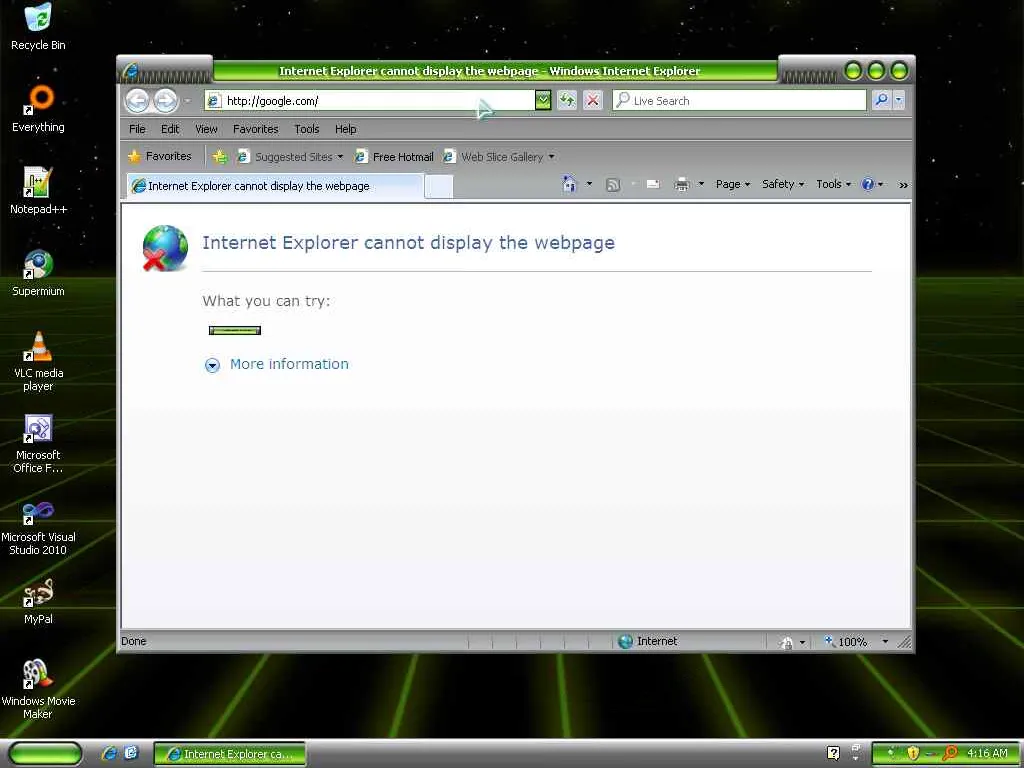Click the 4:16 AM taskbar clock
This screenshot has height=768, width=1024.
[x=987, y=753]
